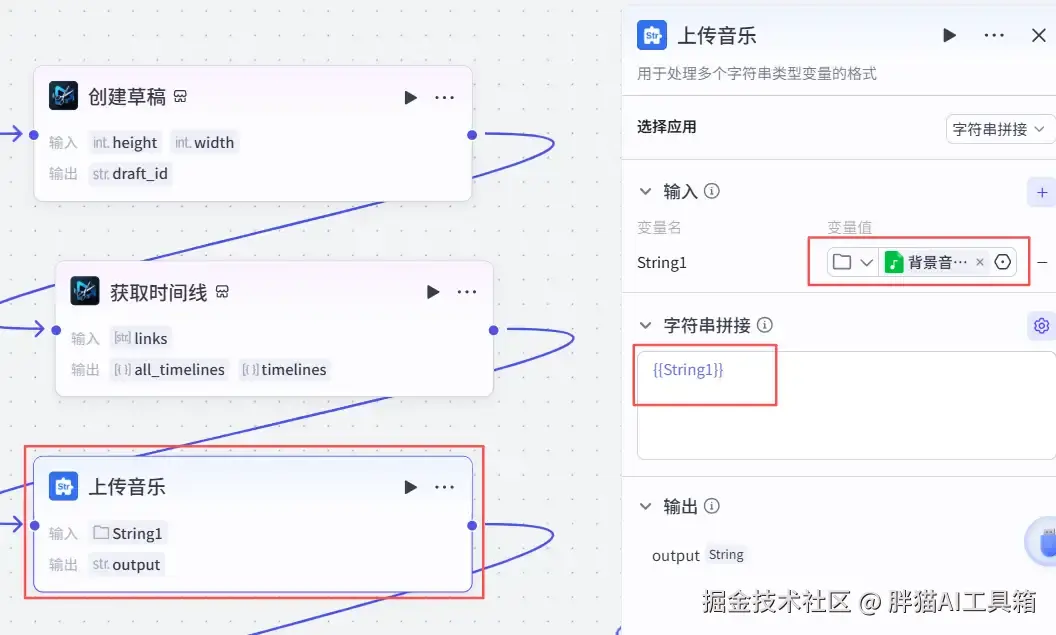Open the 字符串拼接 settings gear
This screenshot has height=635, width=1056.
(1041, 326)
